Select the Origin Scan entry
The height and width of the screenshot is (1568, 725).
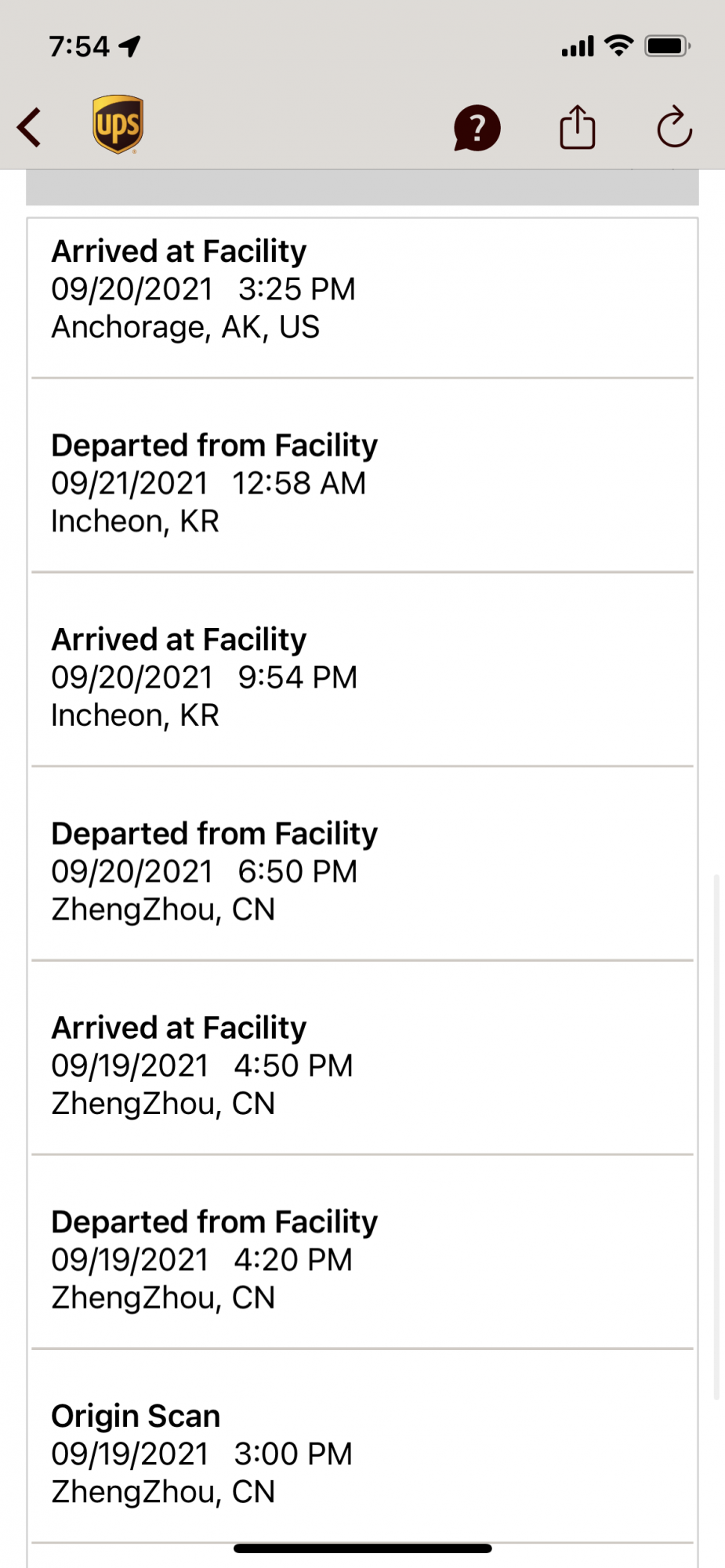(x=361, y=1454)
